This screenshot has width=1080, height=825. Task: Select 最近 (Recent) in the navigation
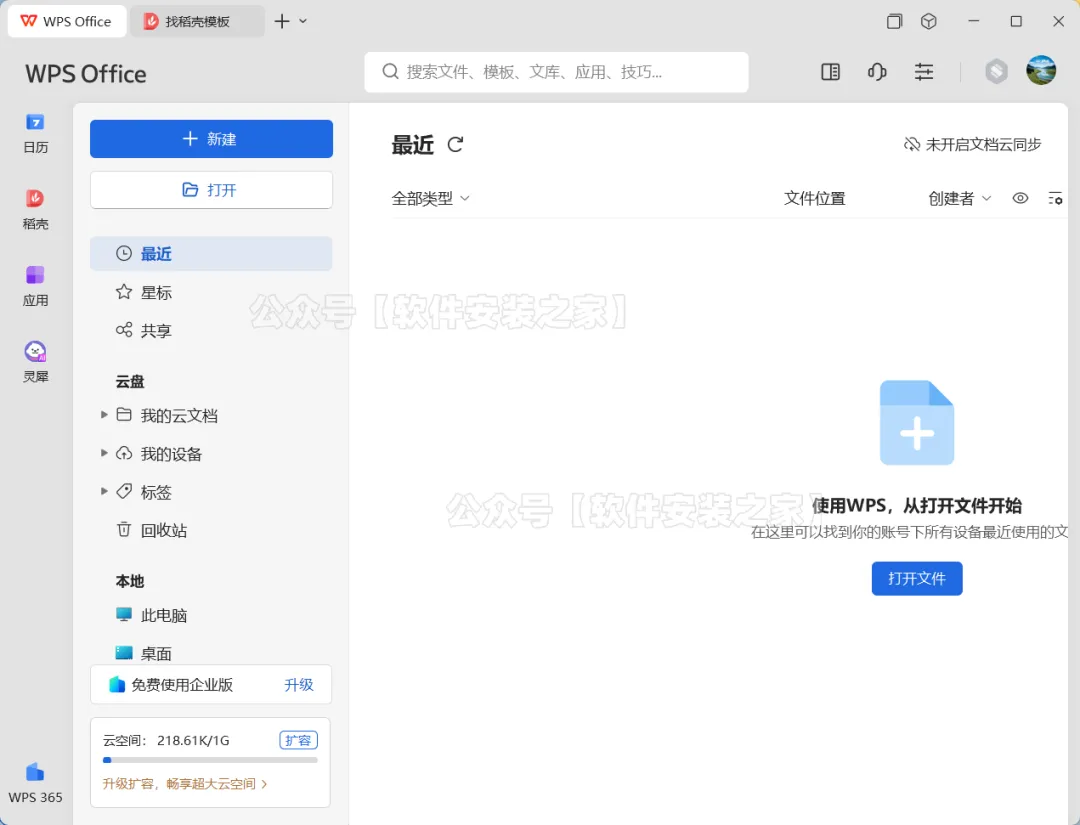(211, 253)
